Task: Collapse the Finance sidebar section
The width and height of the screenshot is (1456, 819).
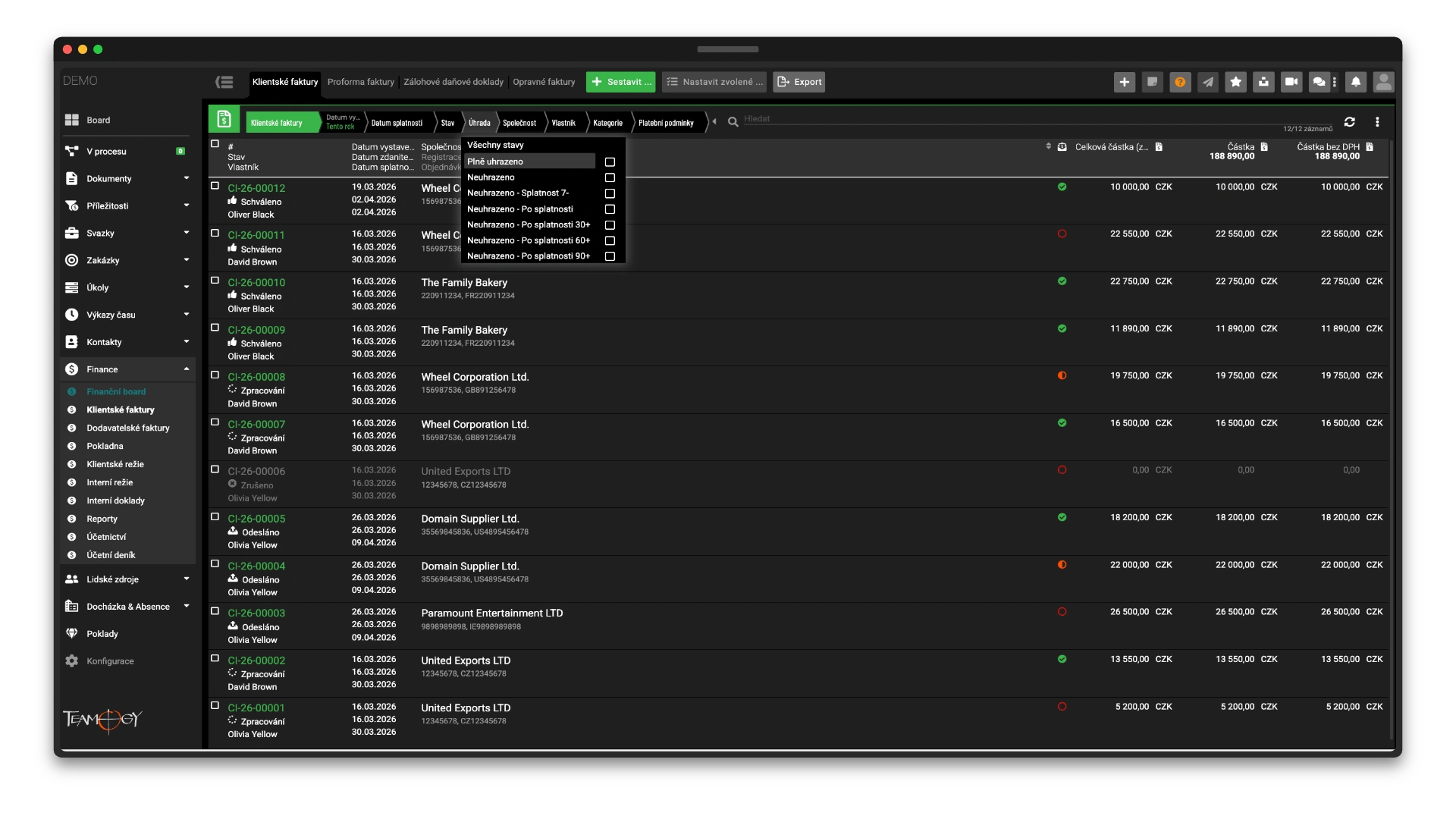Action: point(186,369)
